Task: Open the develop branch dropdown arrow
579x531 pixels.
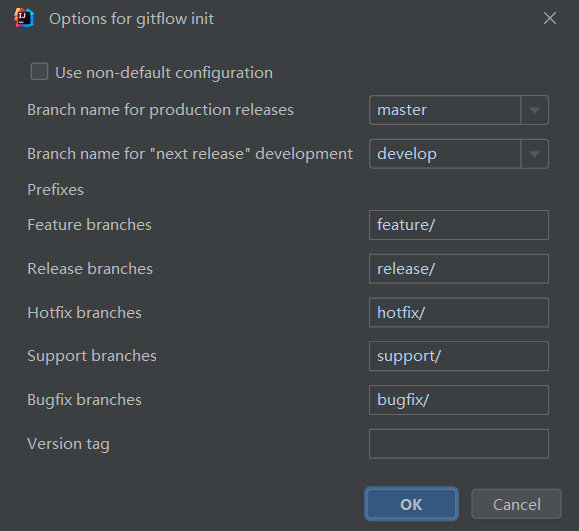Action: click(534, 154)
